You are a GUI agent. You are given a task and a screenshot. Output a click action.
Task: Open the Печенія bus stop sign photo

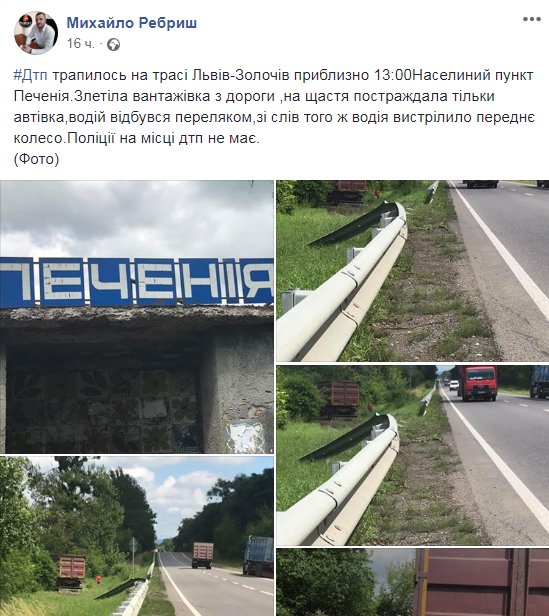pyautogui.click(x=137, y=317)
